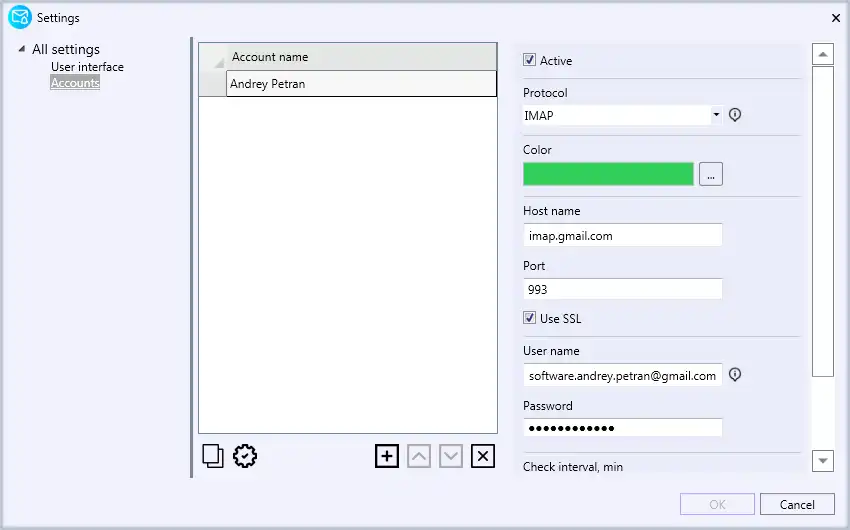Click the User name email field
850x530 pixels.
click(622, 375)
